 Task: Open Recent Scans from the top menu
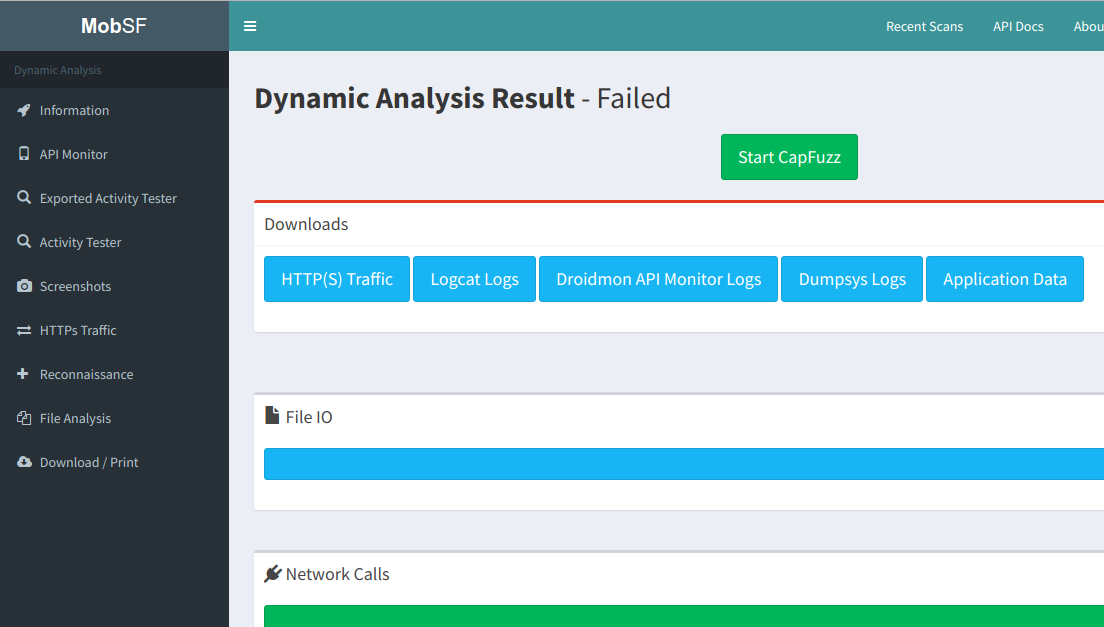click(924, 26)
